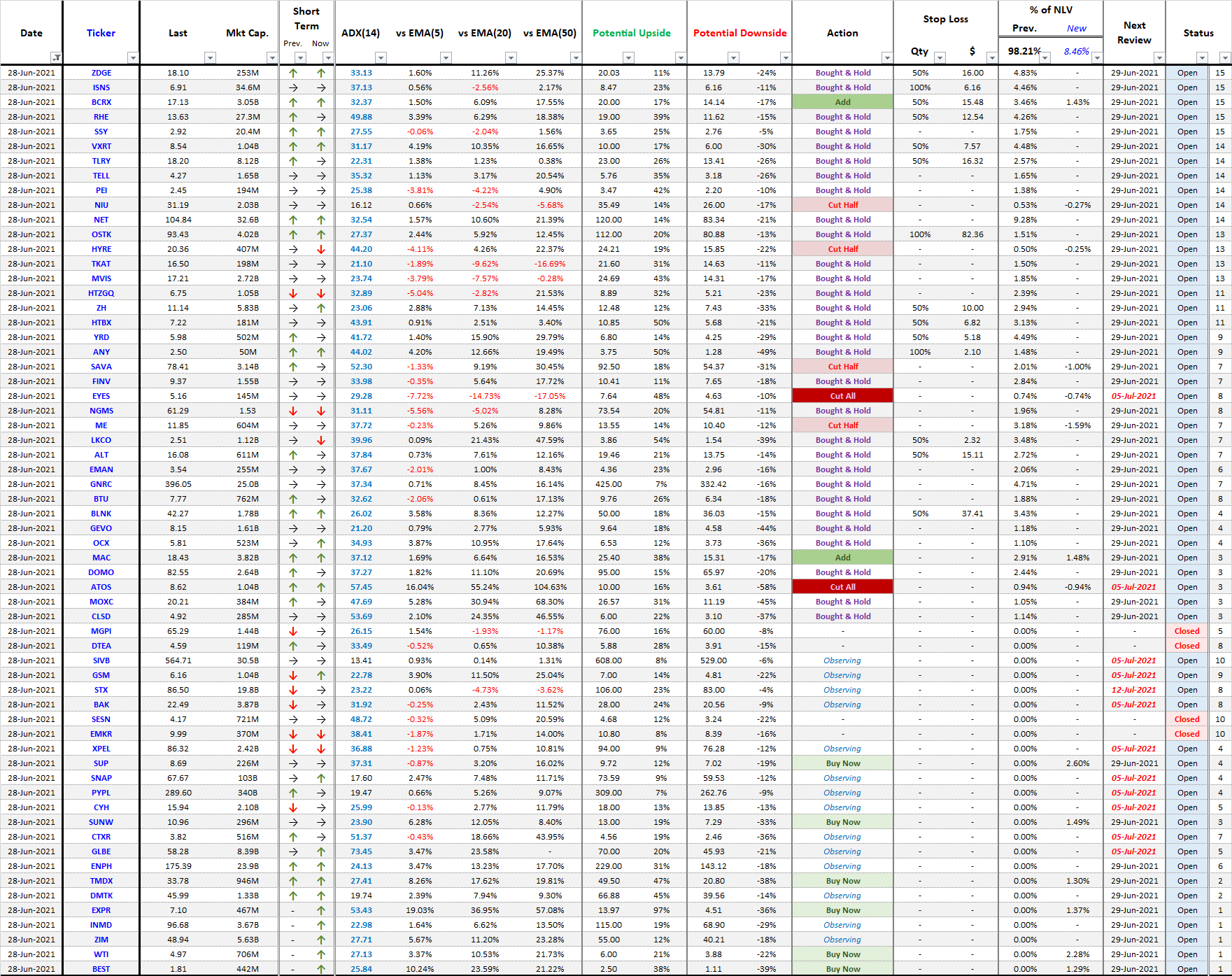The height and width of the screenshot is (976, 1232).
Task: Select the Observing action cell for SIVB
Action: (x=843, y=660)
